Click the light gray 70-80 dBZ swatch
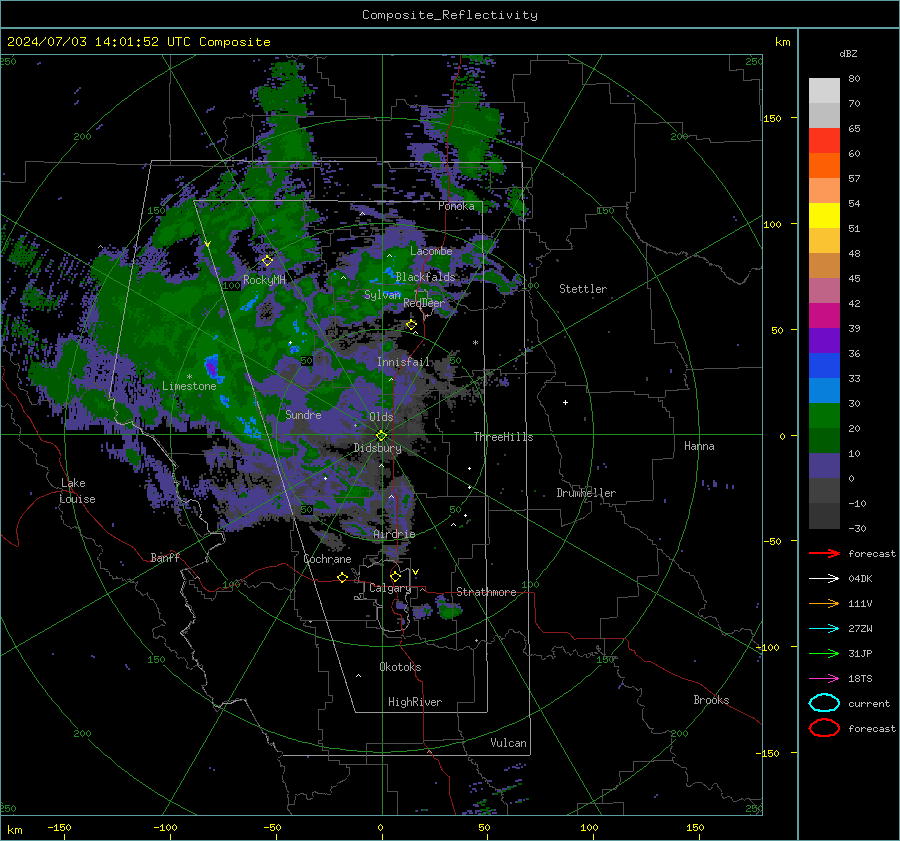The height and width of the screenshot is (841, 900). tap(824, 90)
